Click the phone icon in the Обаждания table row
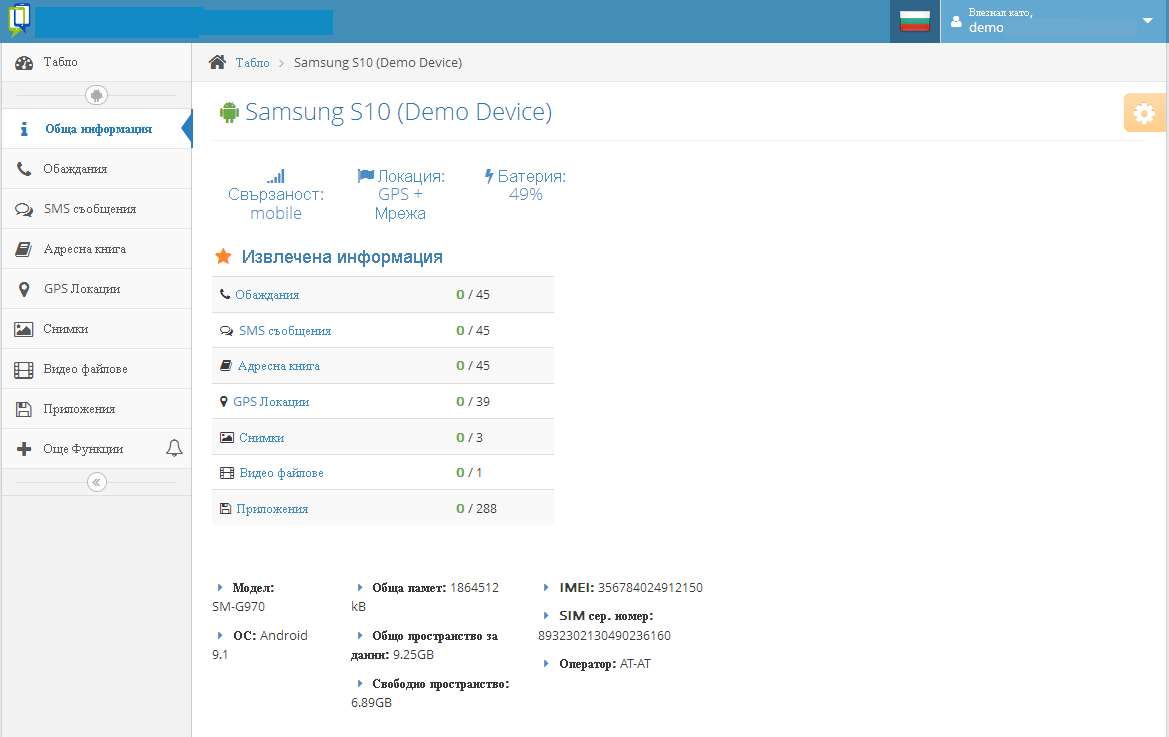 (x=225, y=294)
